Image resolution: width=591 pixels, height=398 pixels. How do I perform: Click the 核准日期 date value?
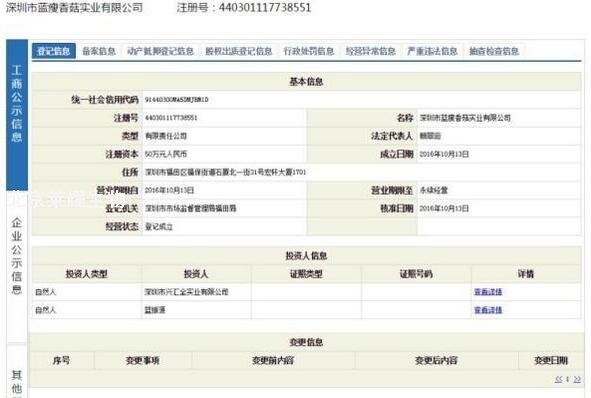(444, 208)
